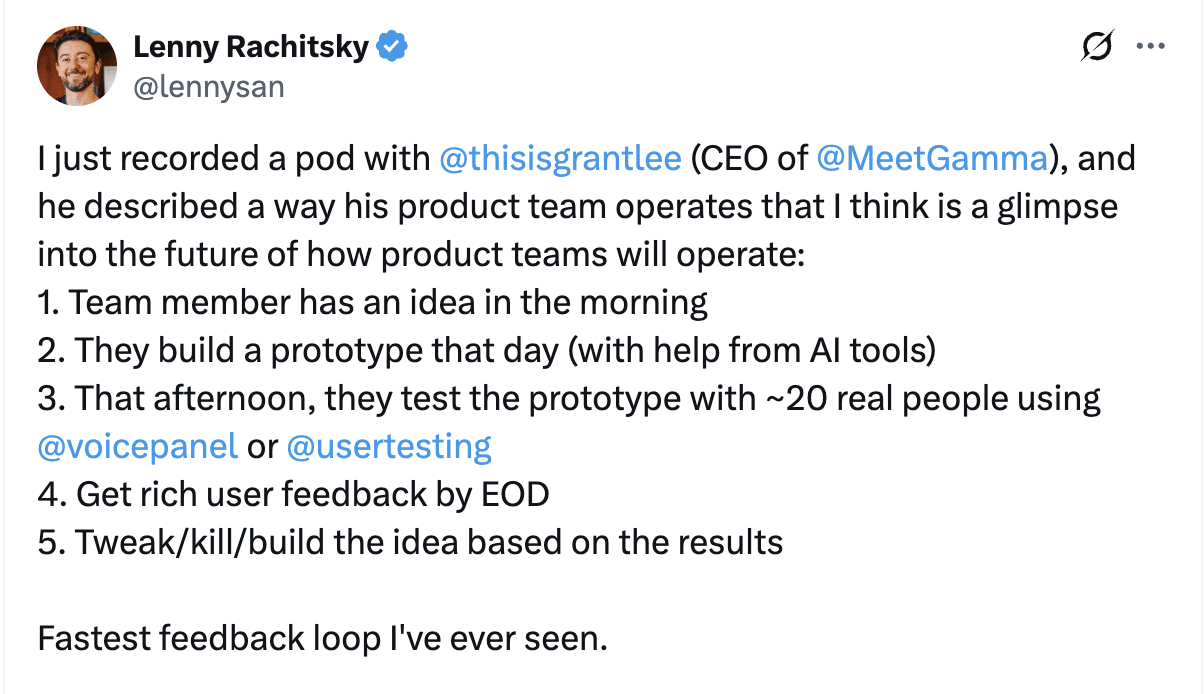
Task: Open the @lennysan handle link
Action: click(x=208, y=87)
